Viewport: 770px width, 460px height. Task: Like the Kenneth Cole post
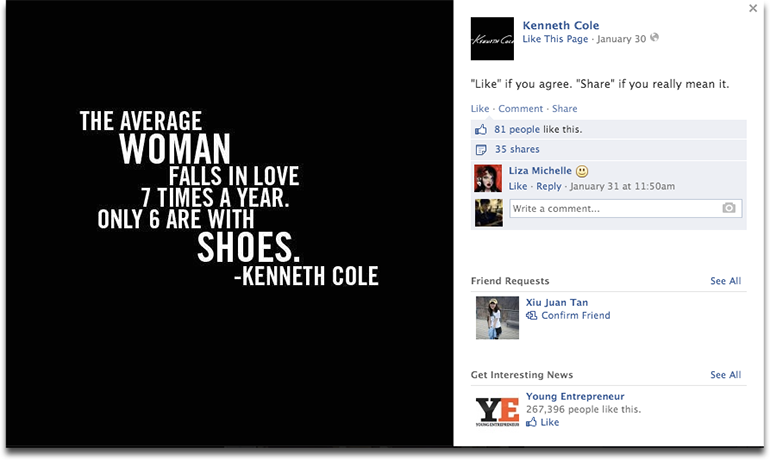click(480, 108)
